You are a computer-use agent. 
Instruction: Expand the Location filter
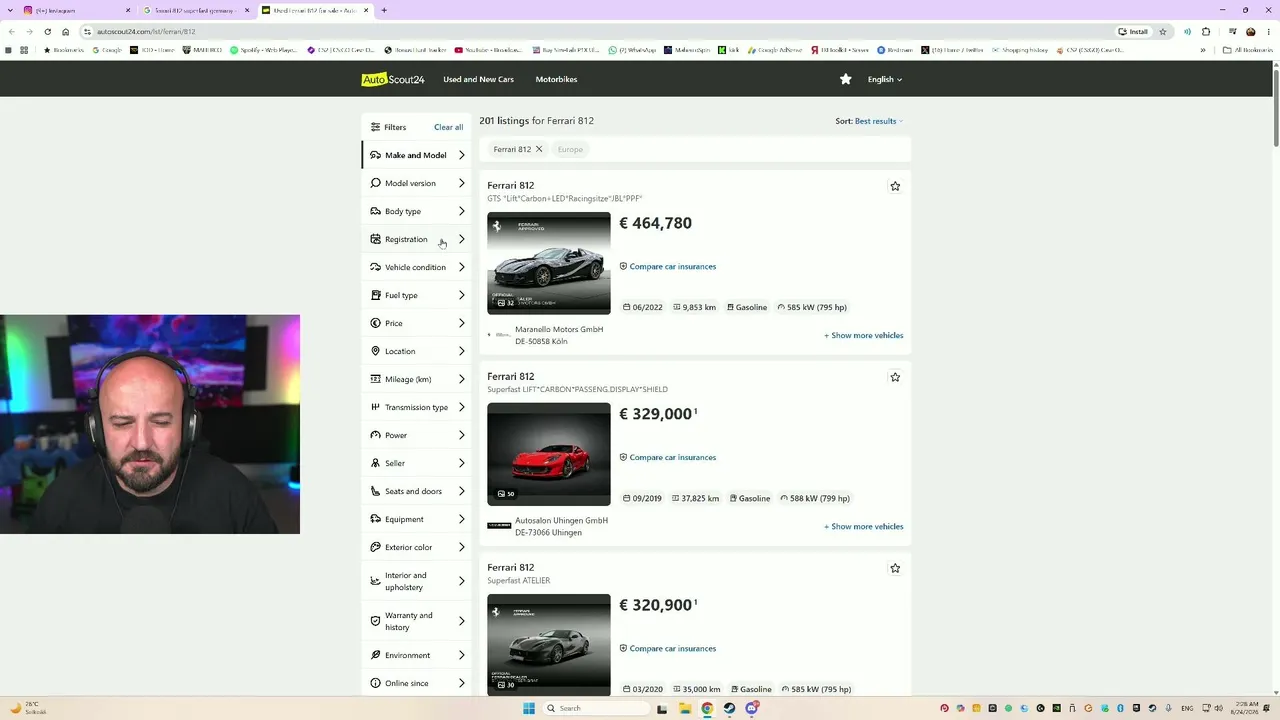(417, 351)
